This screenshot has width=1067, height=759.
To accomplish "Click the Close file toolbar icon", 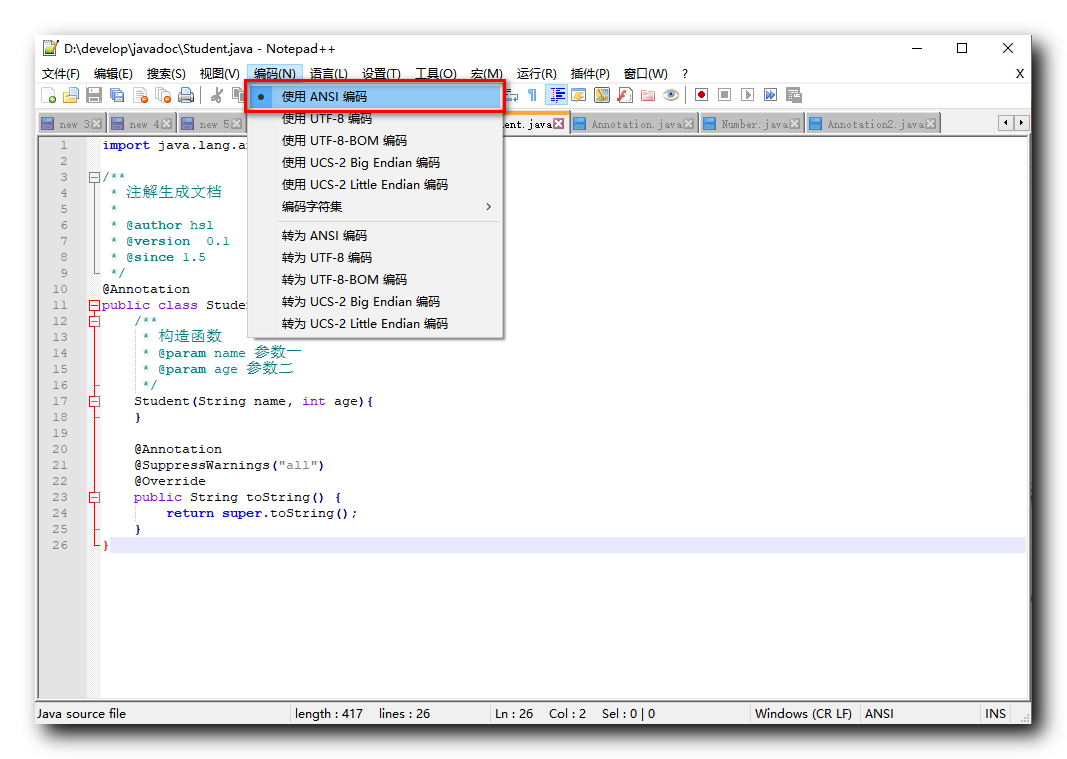I will pos(140,95).
